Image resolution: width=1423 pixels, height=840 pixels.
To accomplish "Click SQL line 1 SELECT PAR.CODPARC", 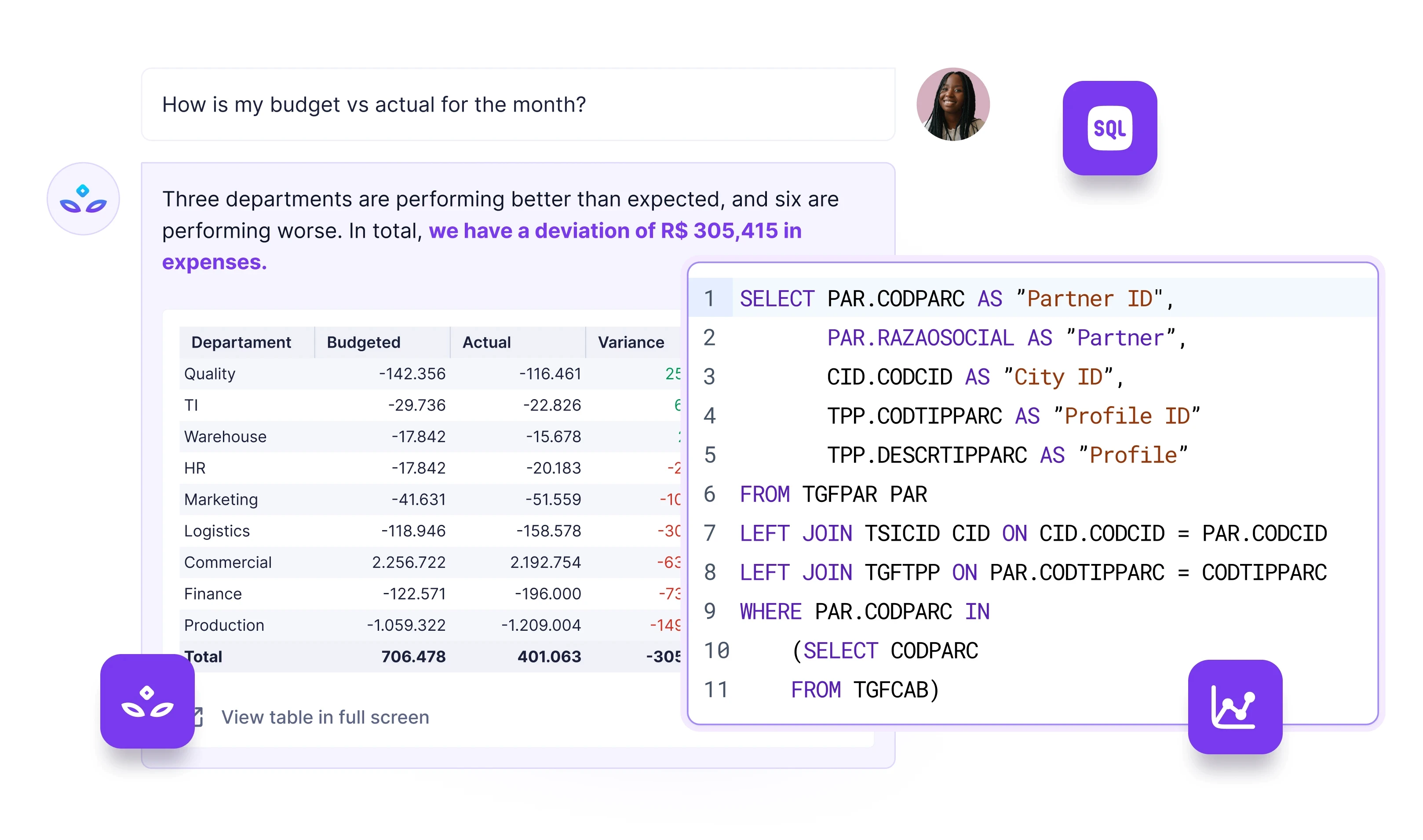I will (852, 298).
